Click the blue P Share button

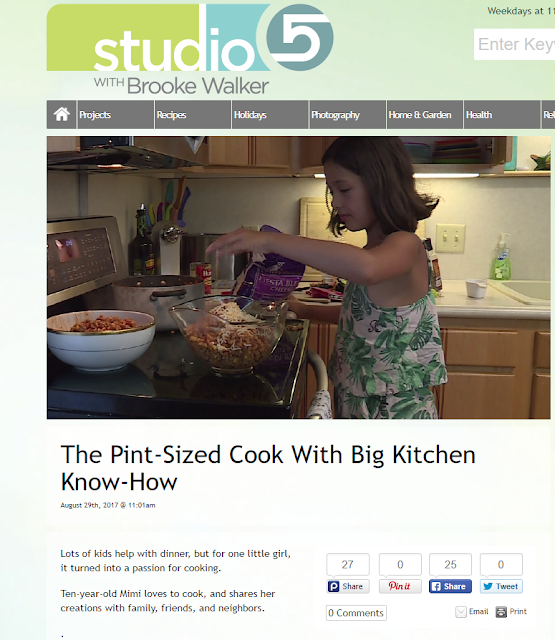pos(348,586)
